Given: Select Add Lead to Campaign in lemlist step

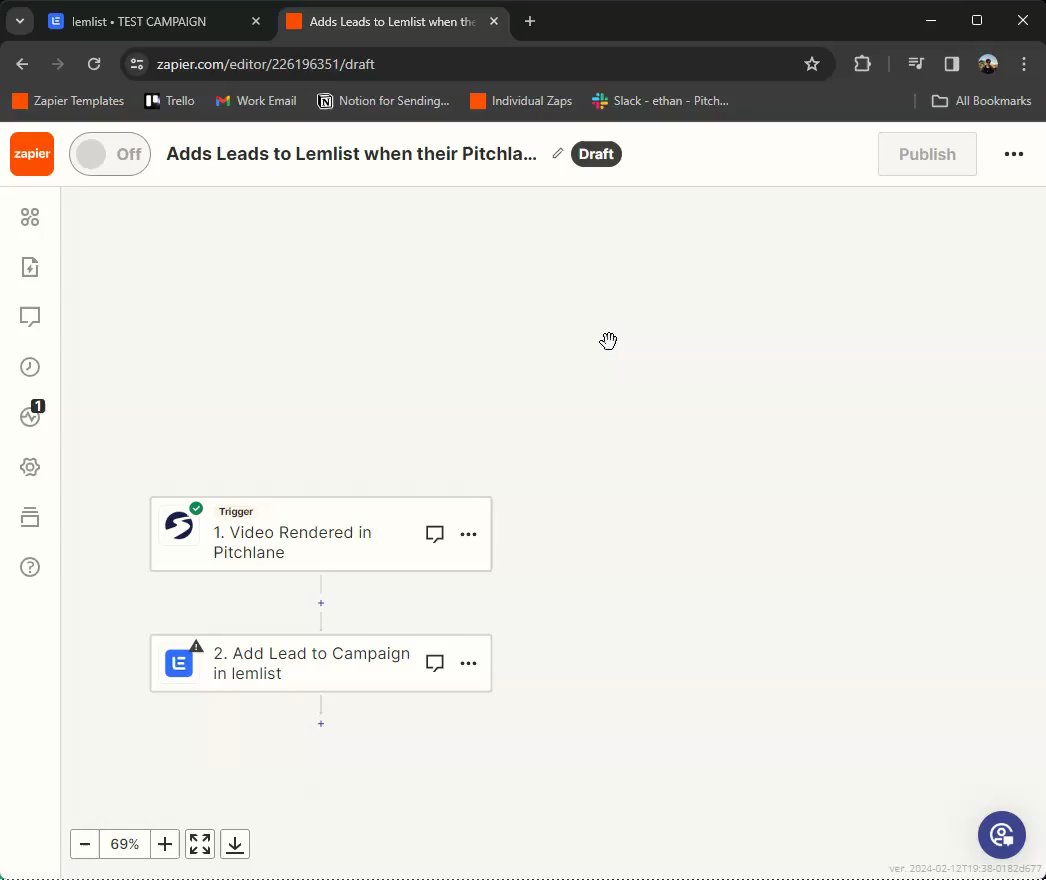Looking at the screenshot, I should coord(321,663).
